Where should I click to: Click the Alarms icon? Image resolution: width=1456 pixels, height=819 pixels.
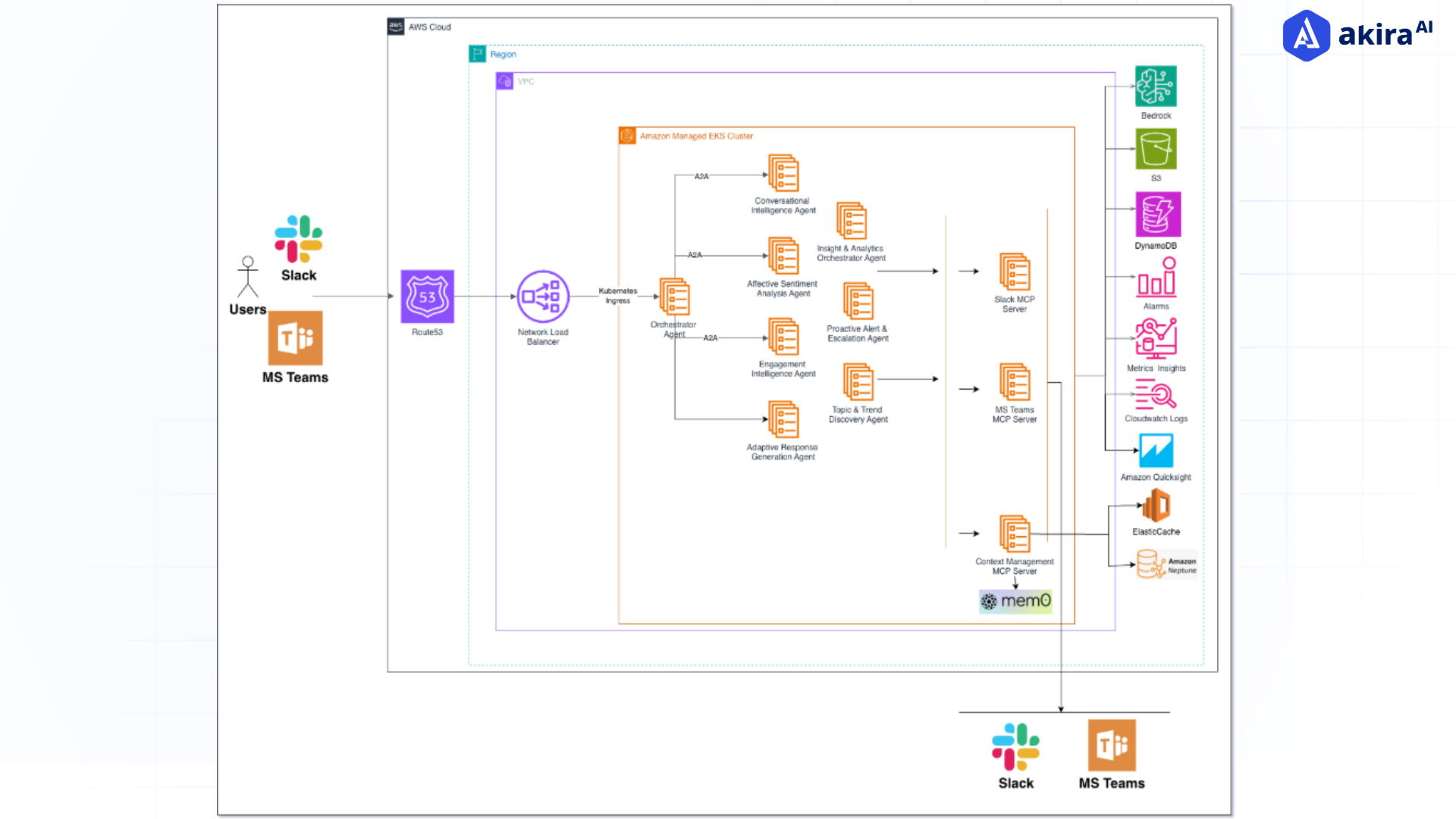coord(1156,278)
